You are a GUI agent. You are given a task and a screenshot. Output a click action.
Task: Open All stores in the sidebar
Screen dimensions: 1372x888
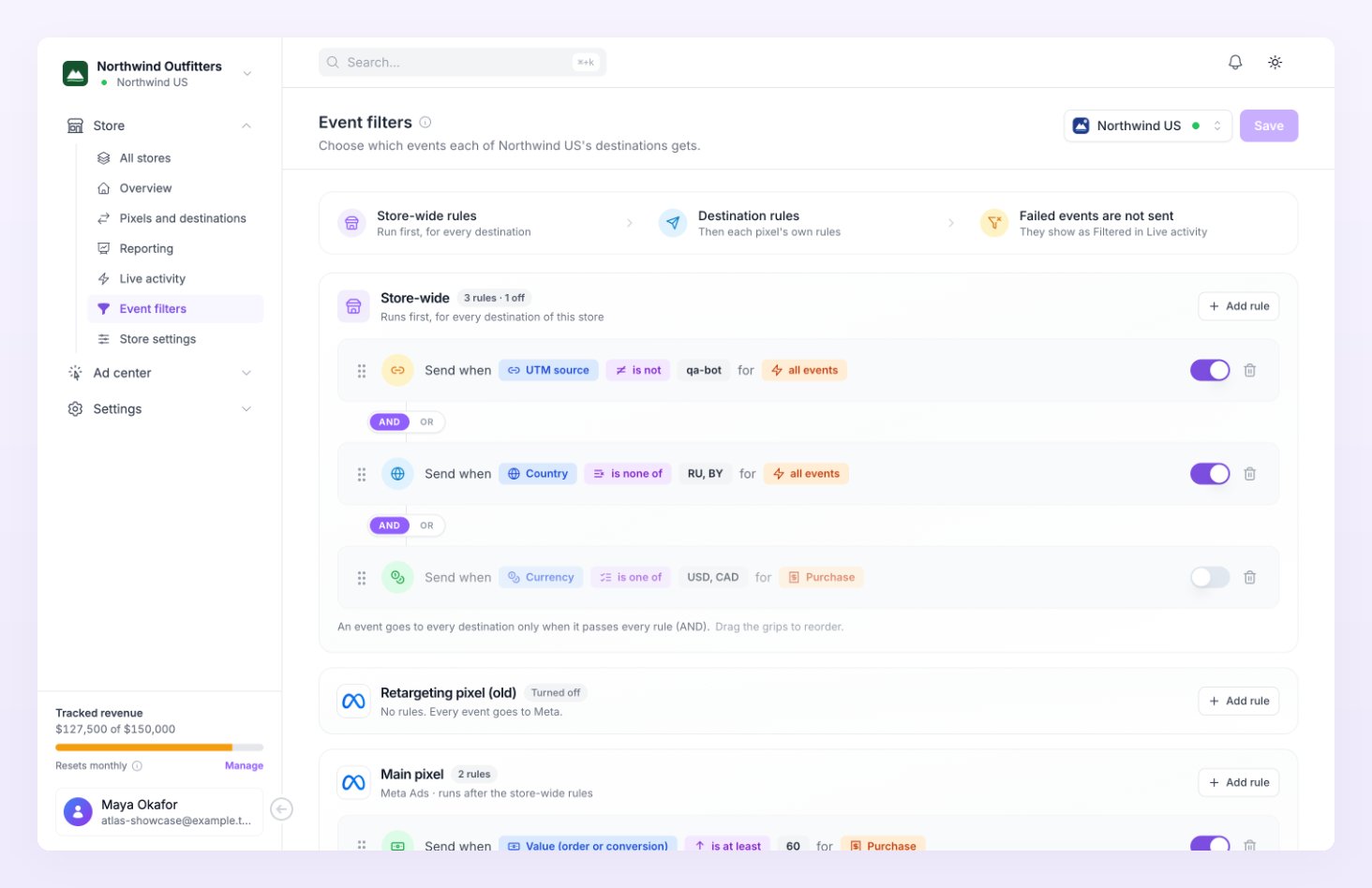175,158
